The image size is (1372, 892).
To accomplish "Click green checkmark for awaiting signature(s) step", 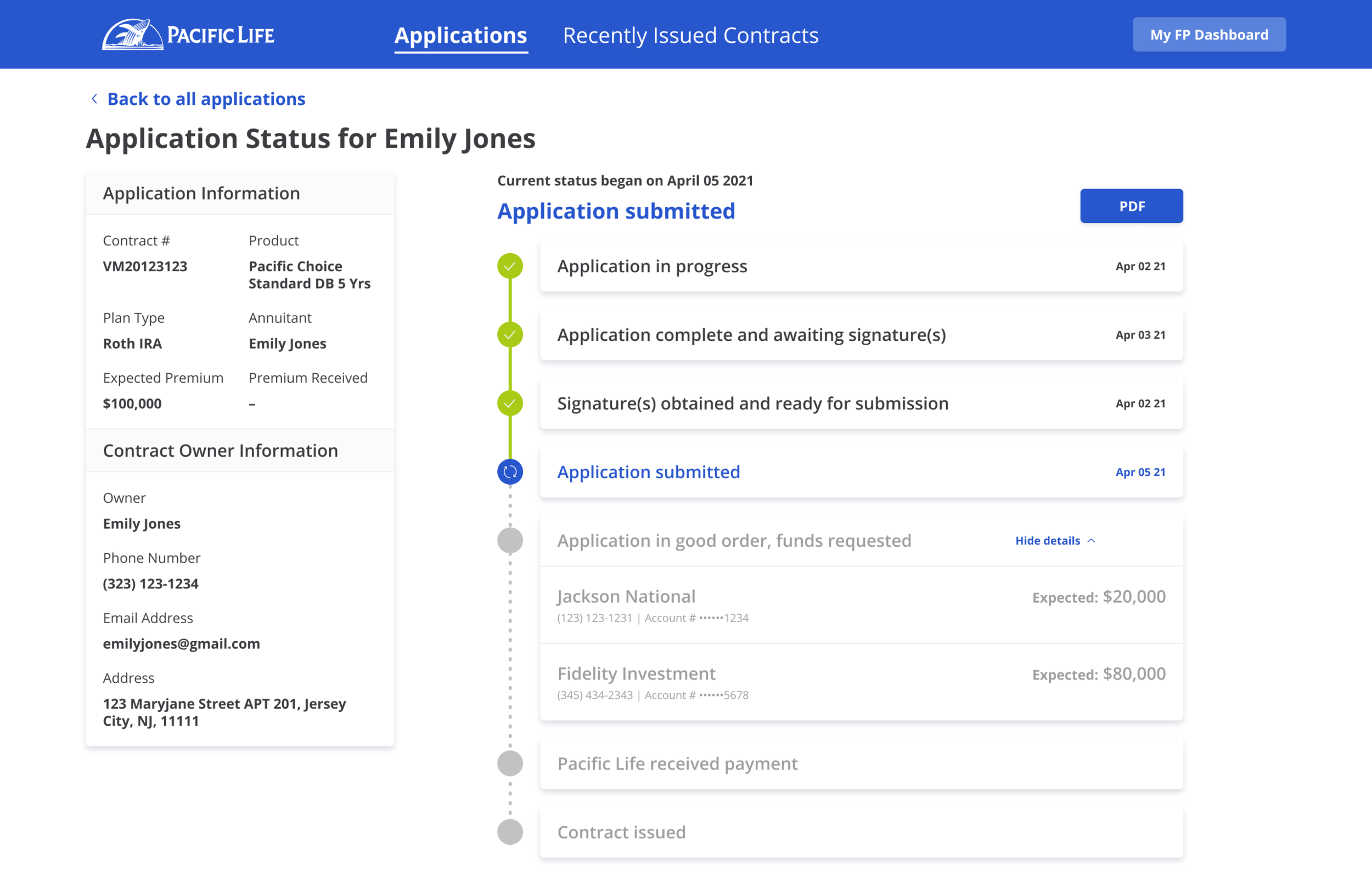I will click(510, 335).
